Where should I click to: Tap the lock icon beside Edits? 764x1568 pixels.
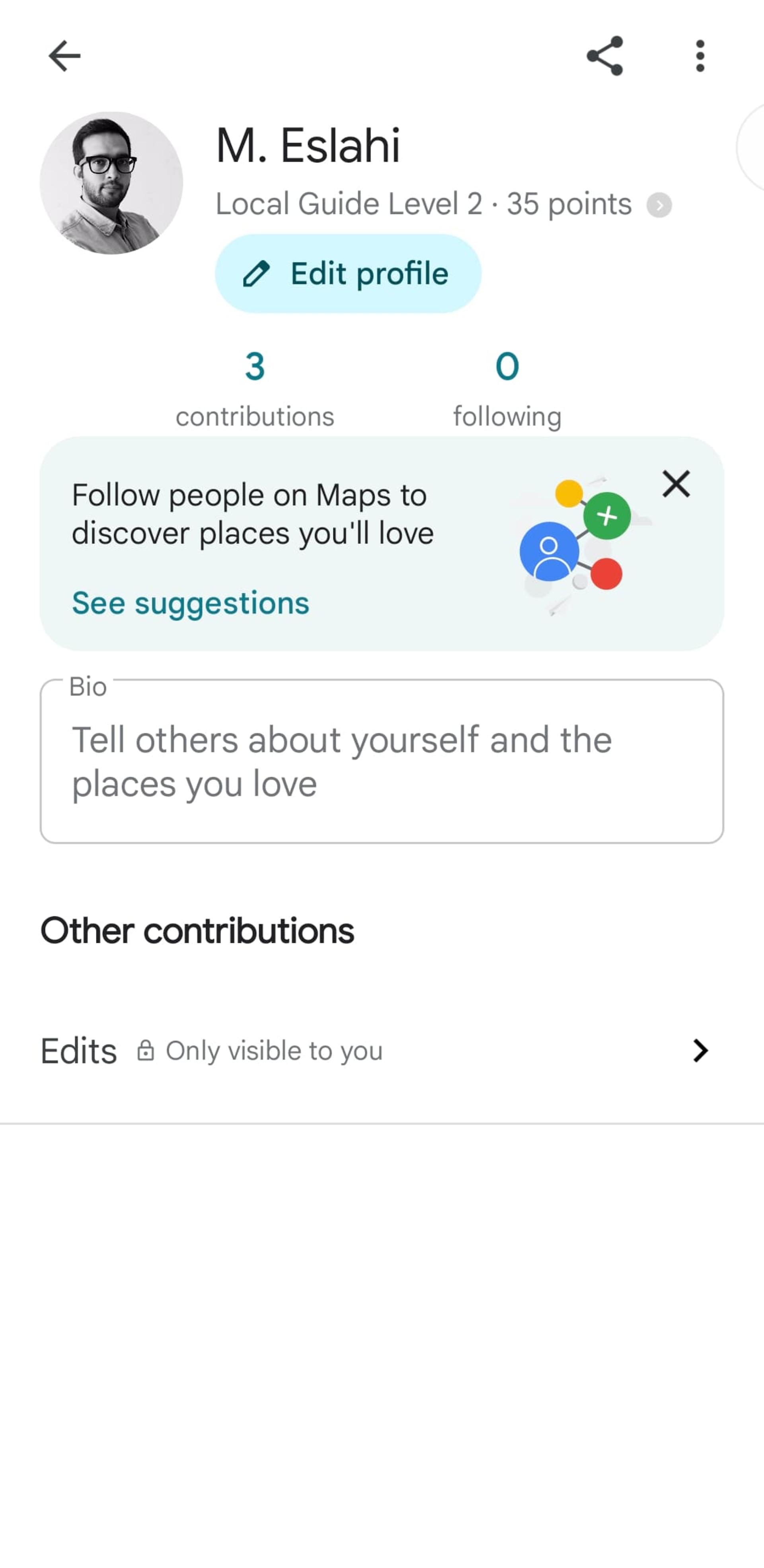pos(145,1050)
